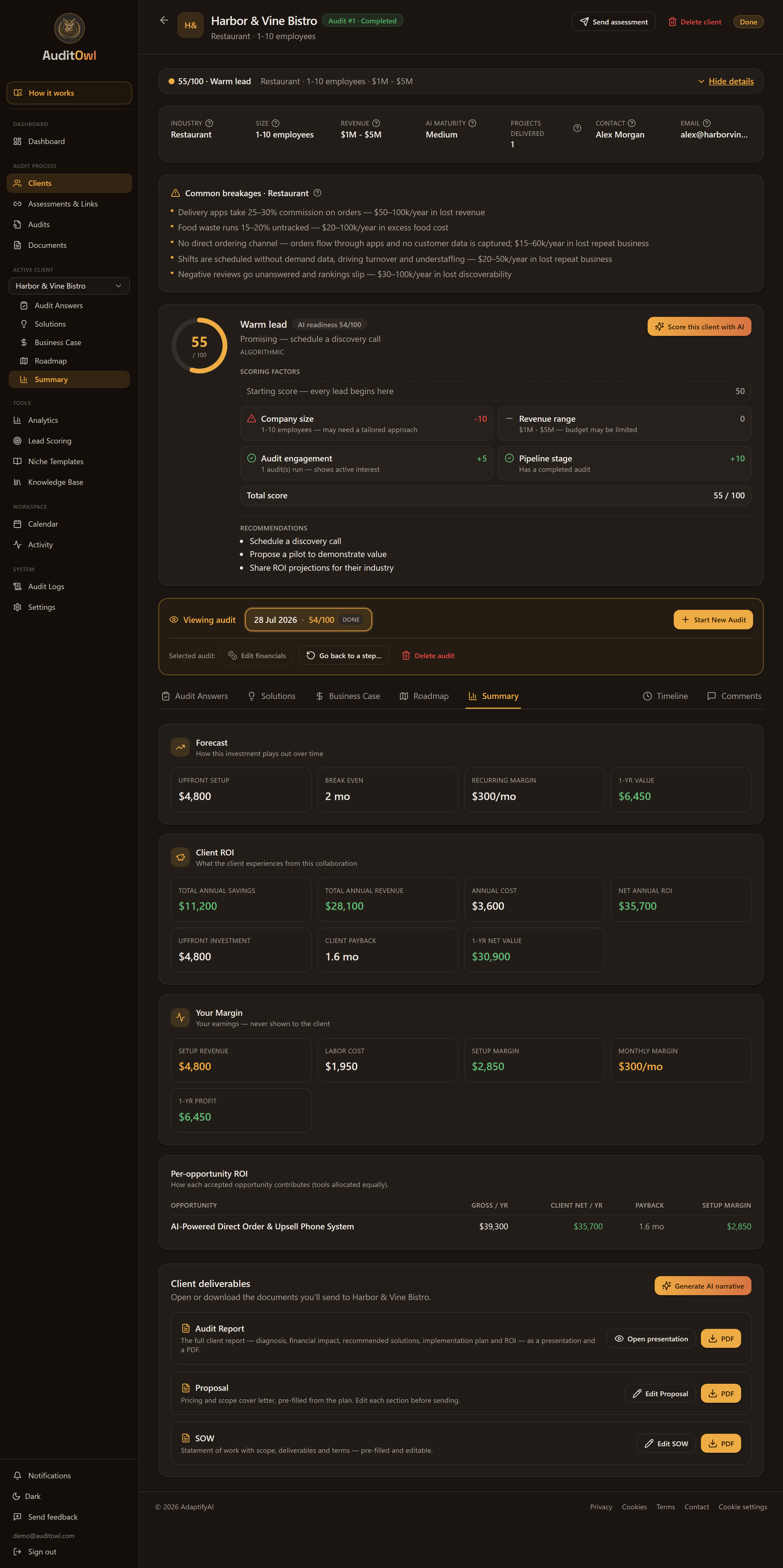Open Solutions under active client
Viewport: 783px width, 1568px height.
[x=69, y=324]
